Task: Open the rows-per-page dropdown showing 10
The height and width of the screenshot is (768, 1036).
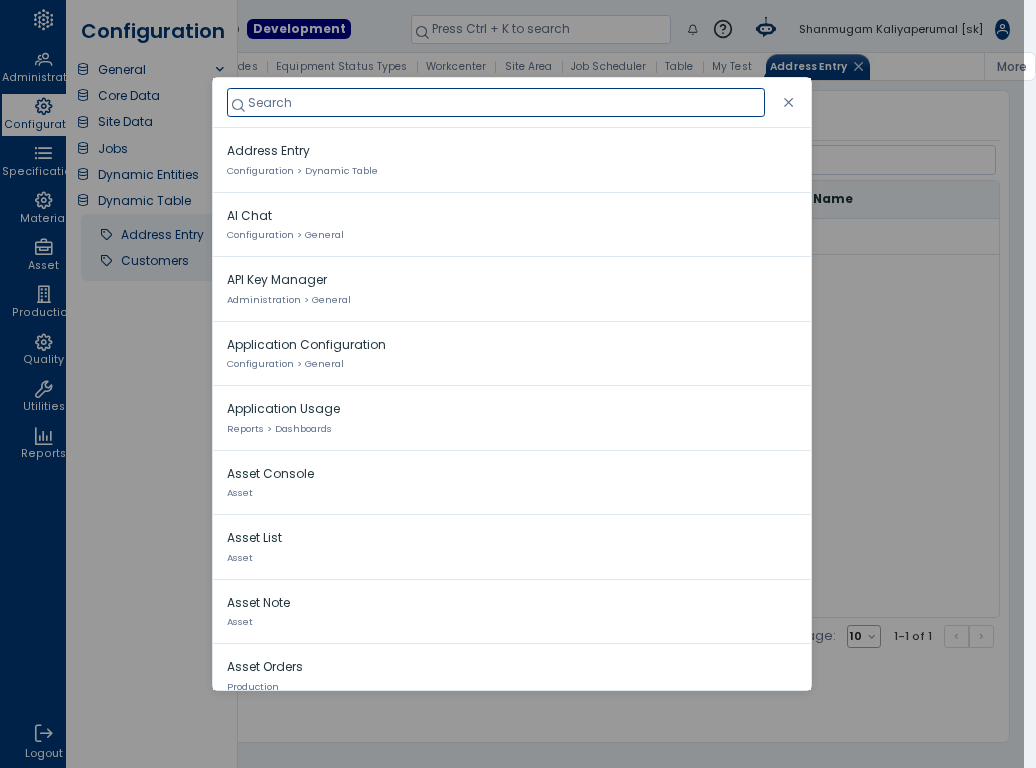Action: pyautogui.click(x=864, y=636)
